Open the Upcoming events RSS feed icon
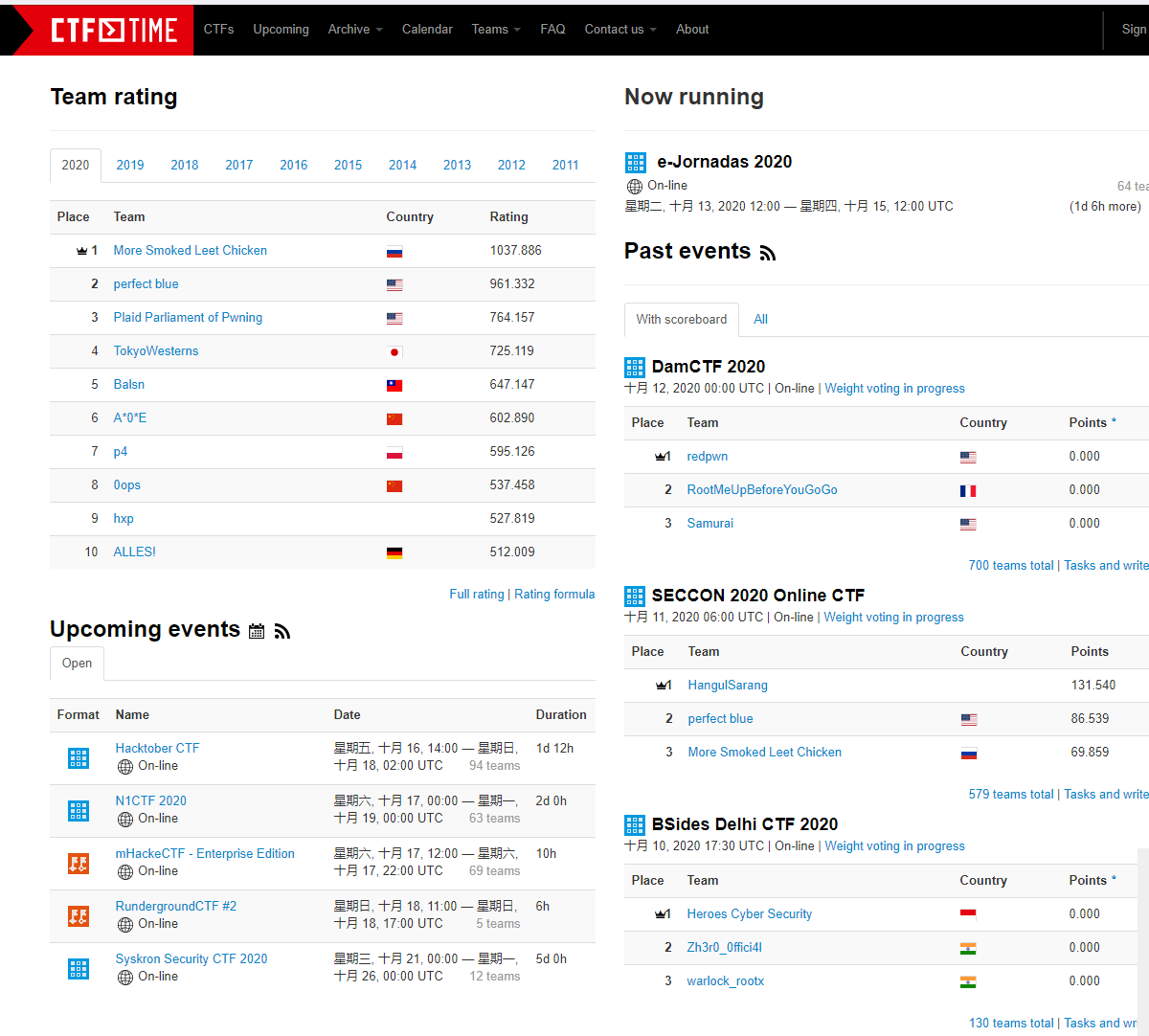Viewport: 1149px width, 1036px height. click(282, 631)
